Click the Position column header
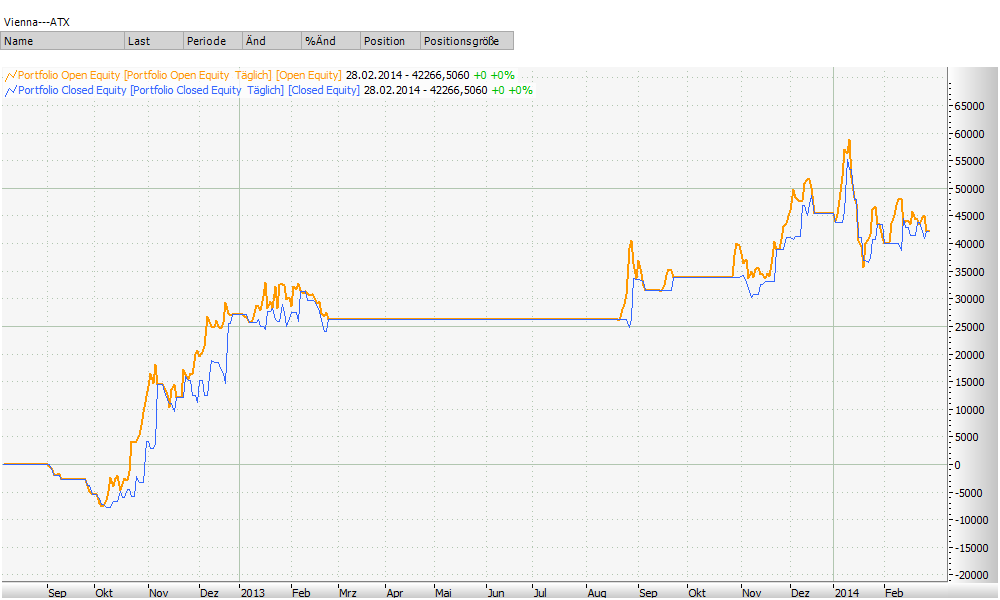Viewport: 1000px width, 600px height. [389, 41]
